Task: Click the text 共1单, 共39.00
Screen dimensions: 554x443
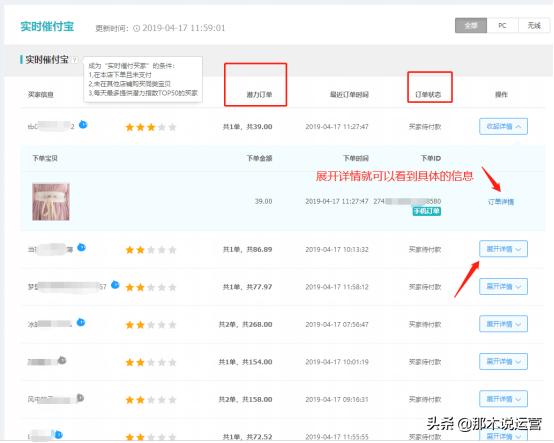Action: (x=247, y=127)
